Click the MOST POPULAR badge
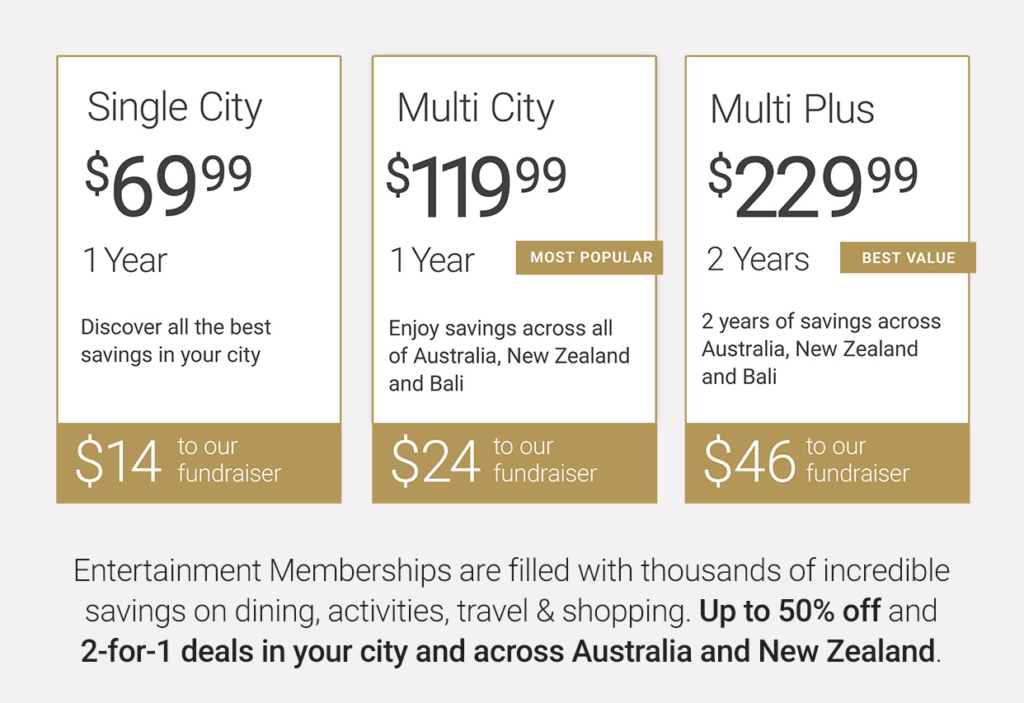Viewport: 1024px width, 703px height. tap(590, 257)
